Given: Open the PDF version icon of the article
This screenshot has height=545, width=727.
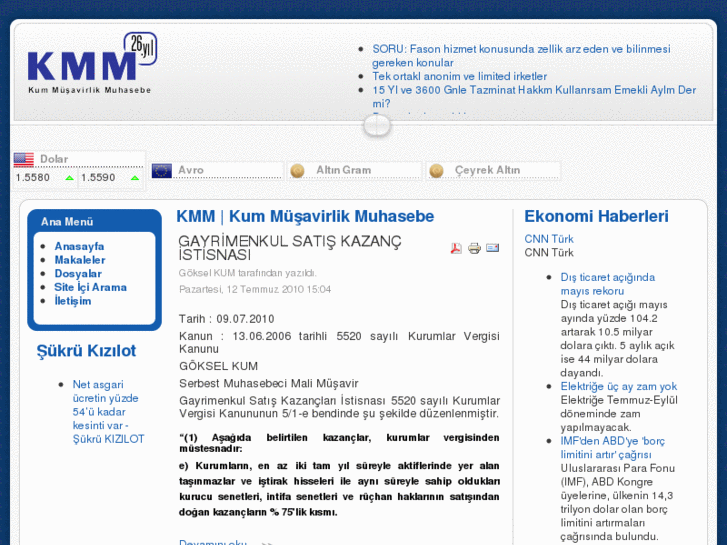Looking at the screenshot, I should (456, 248).
